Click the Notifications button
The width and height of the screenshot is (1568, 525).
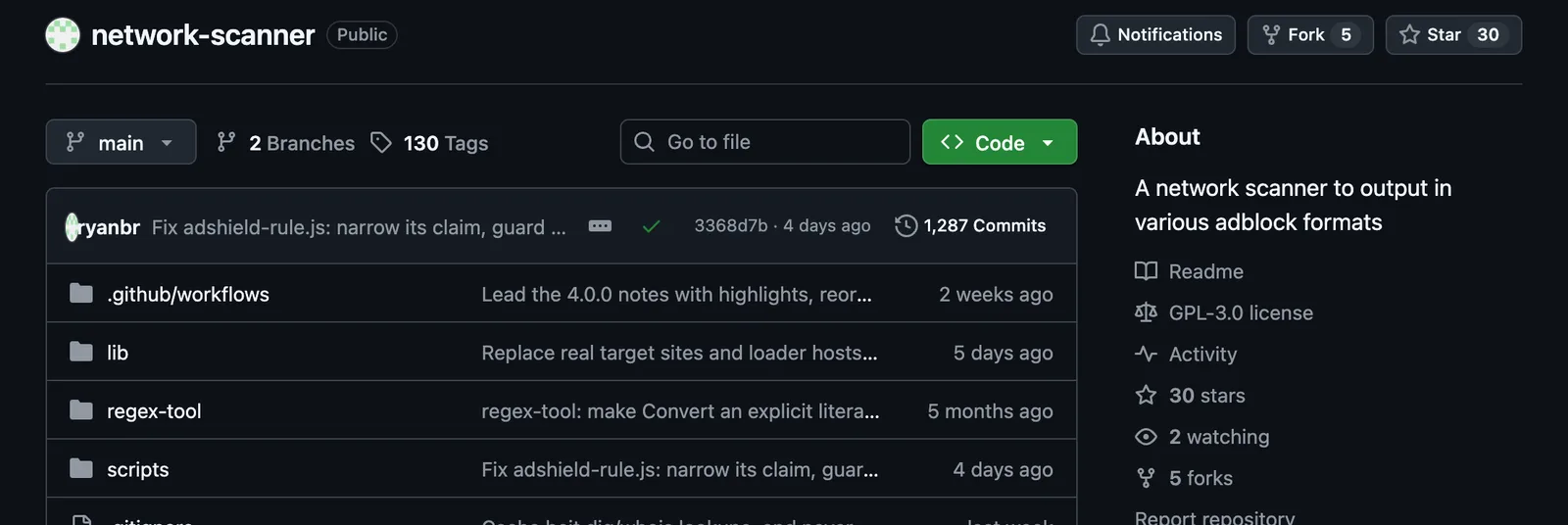click(1155, 35)
